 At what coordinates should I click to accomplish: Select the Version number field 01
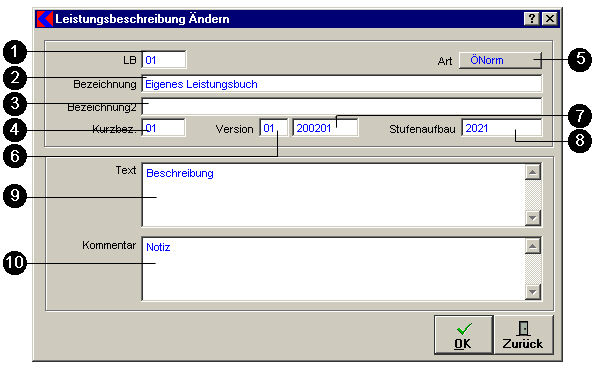pos(274,128)
